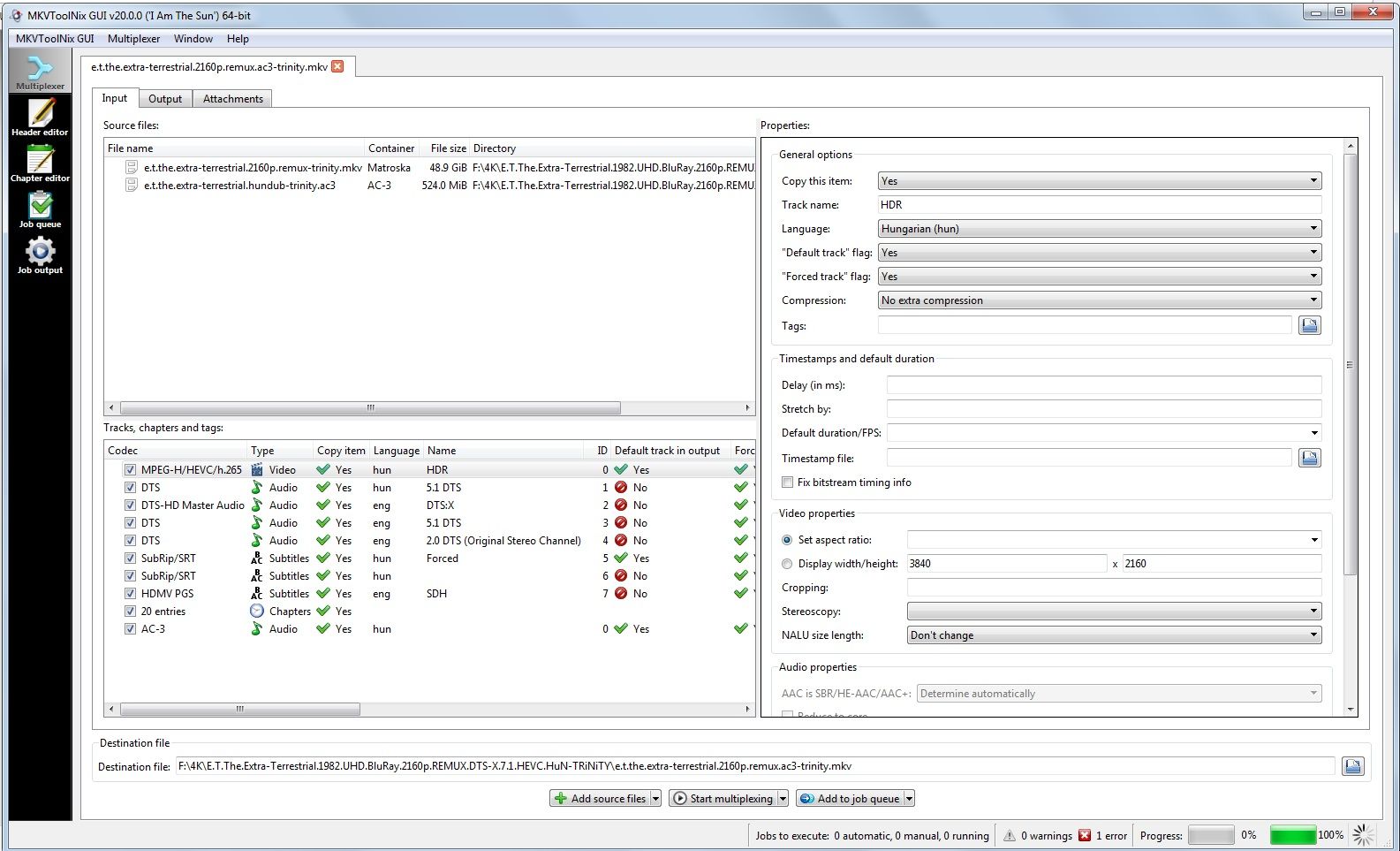This screenshot has height=851, width=1400.
Task: Open the Job output view
Action: tap(40, 255)
